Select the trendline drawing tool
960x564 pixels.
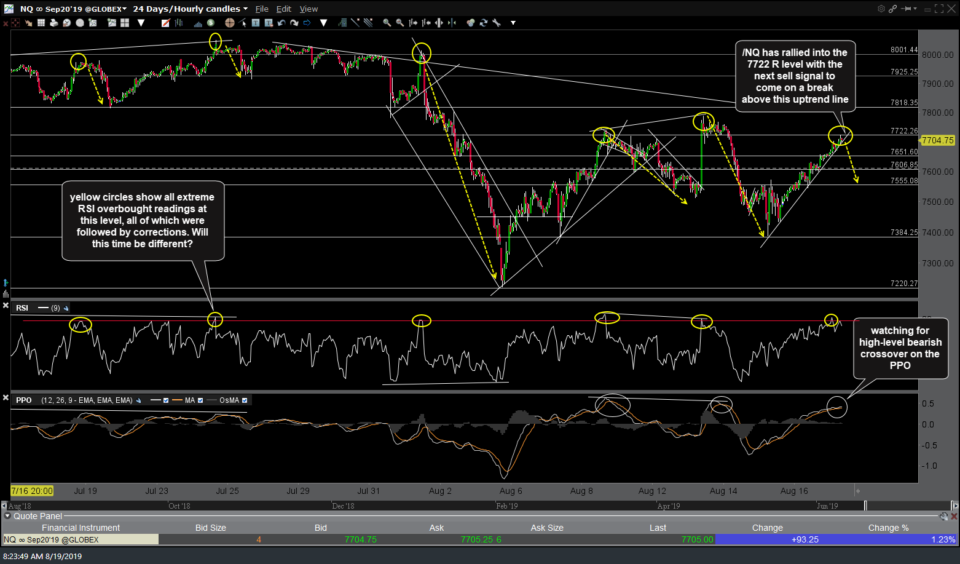coord(355,23)
